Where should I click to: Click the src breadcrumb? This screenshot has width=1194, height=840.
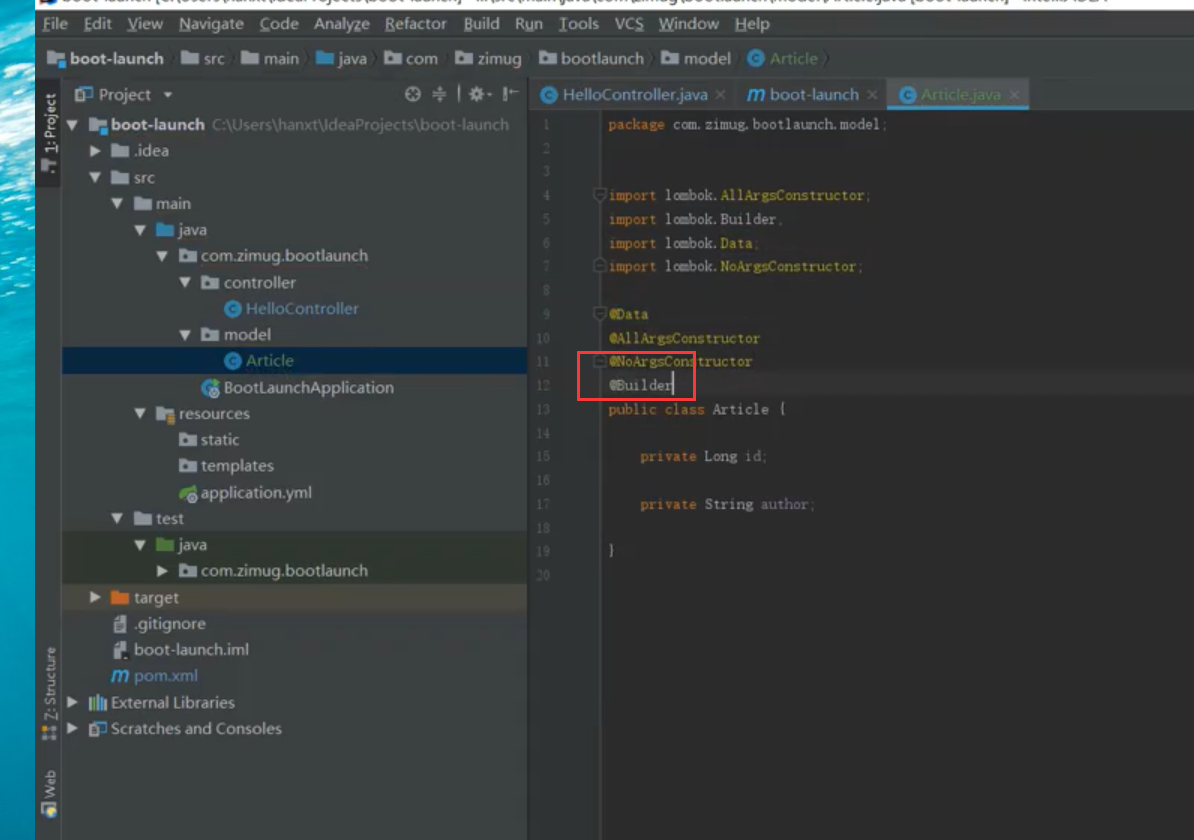[203, 59]
